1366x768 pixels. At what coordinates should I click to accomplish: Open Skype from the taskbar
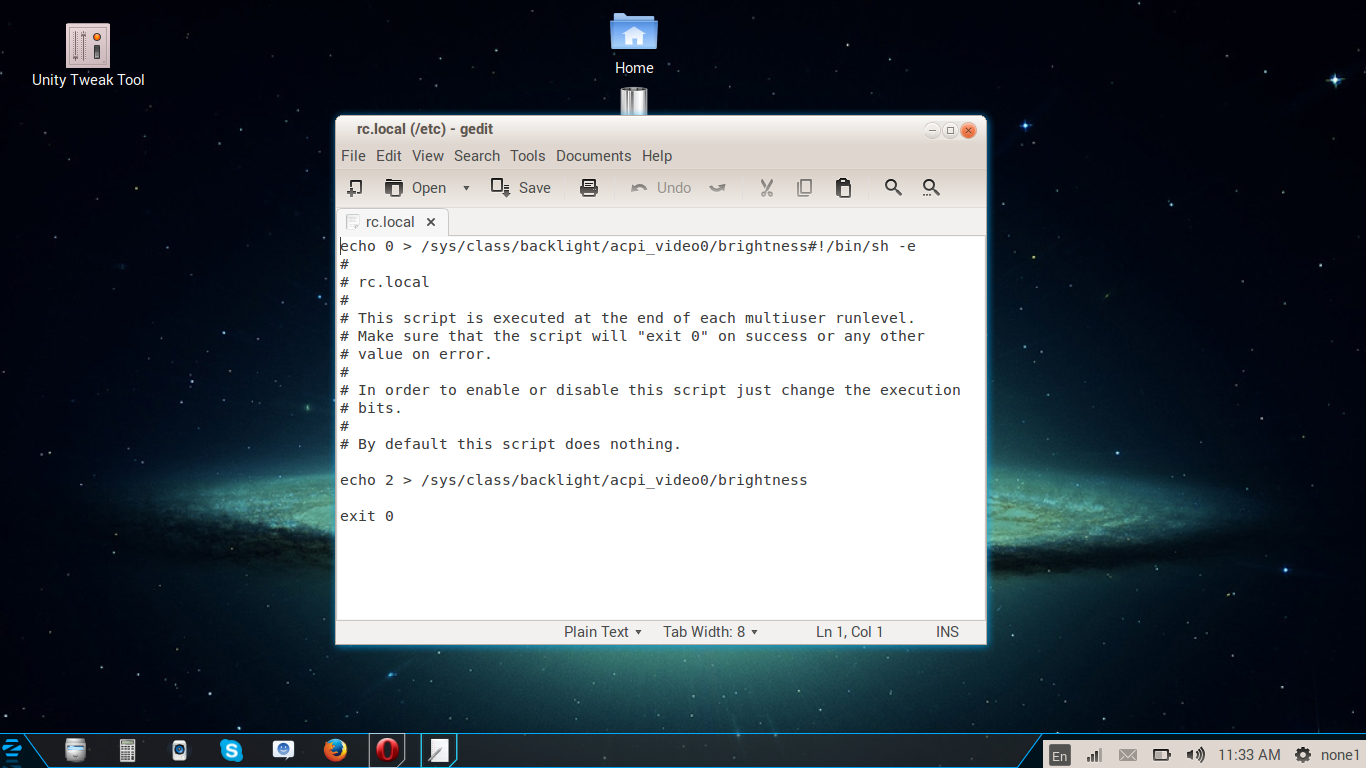click(231, 750)
